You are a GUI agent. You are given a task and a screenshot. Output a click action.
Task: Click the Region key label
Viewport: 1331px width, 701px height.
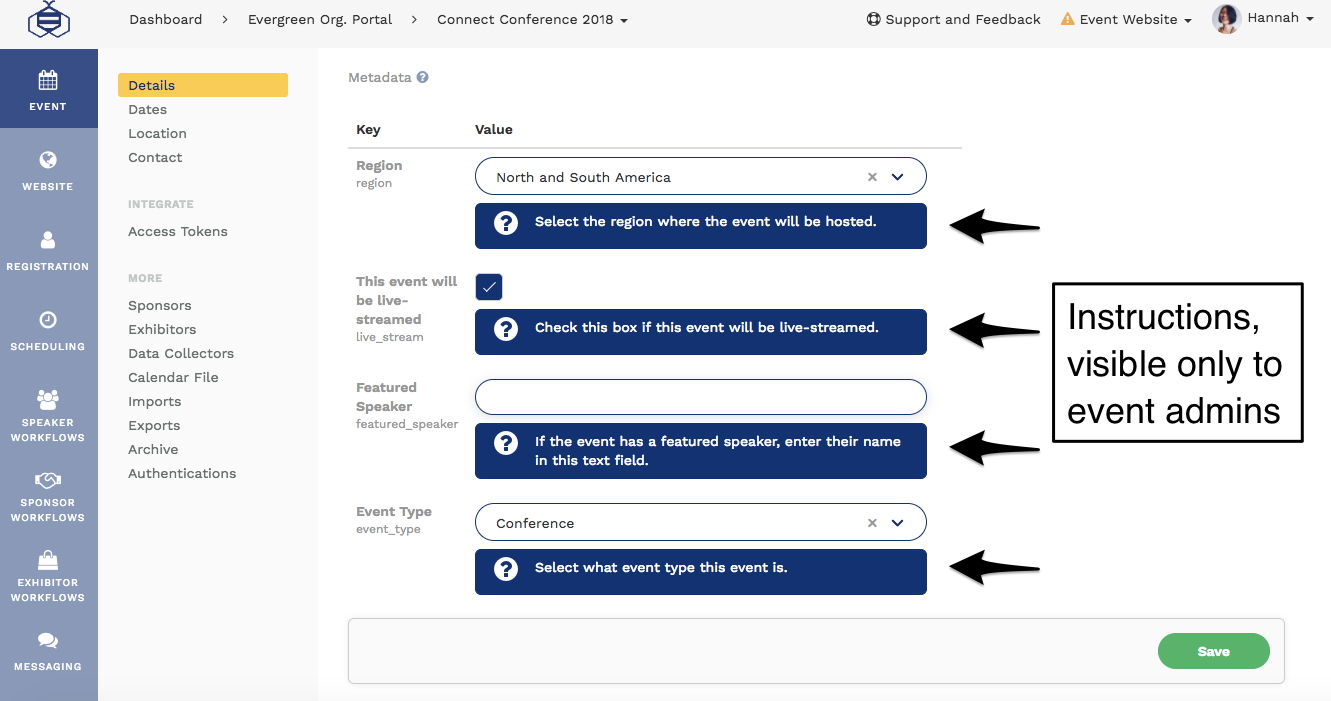(x=379, y=166)
